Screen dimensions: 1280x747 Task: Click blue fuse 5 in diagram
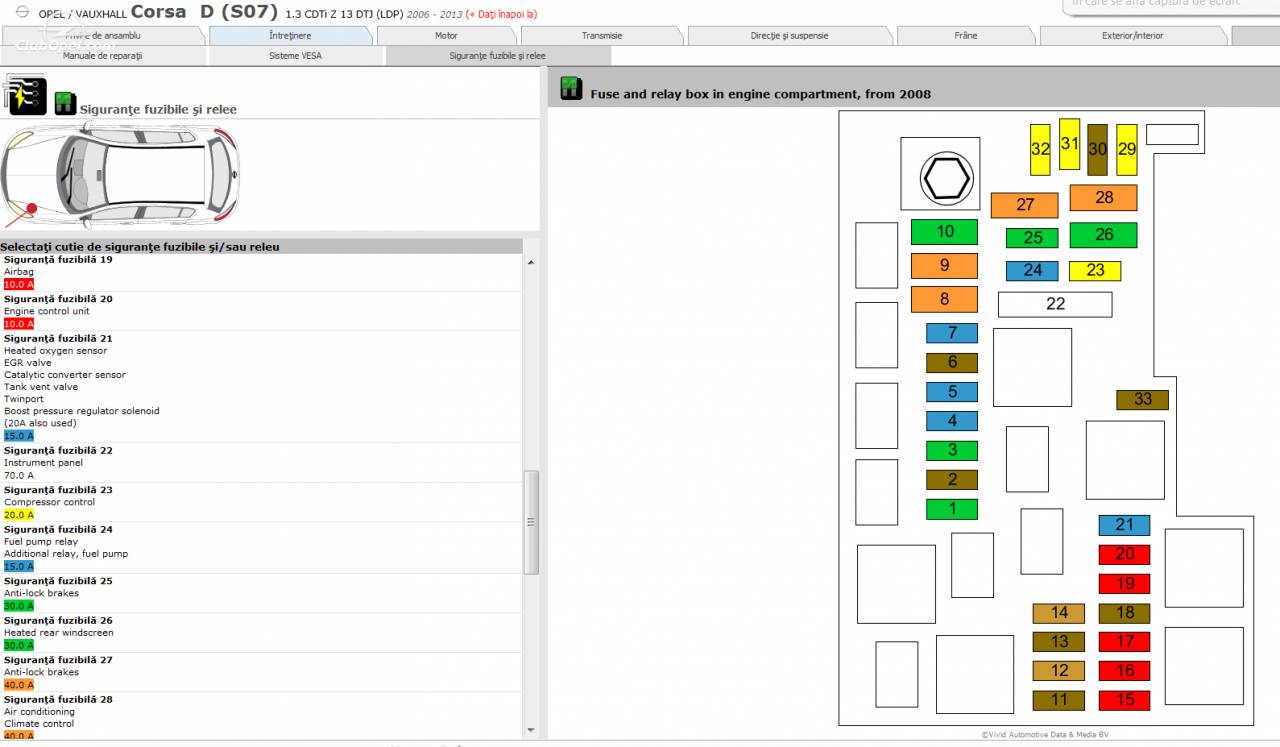(952, 392)
